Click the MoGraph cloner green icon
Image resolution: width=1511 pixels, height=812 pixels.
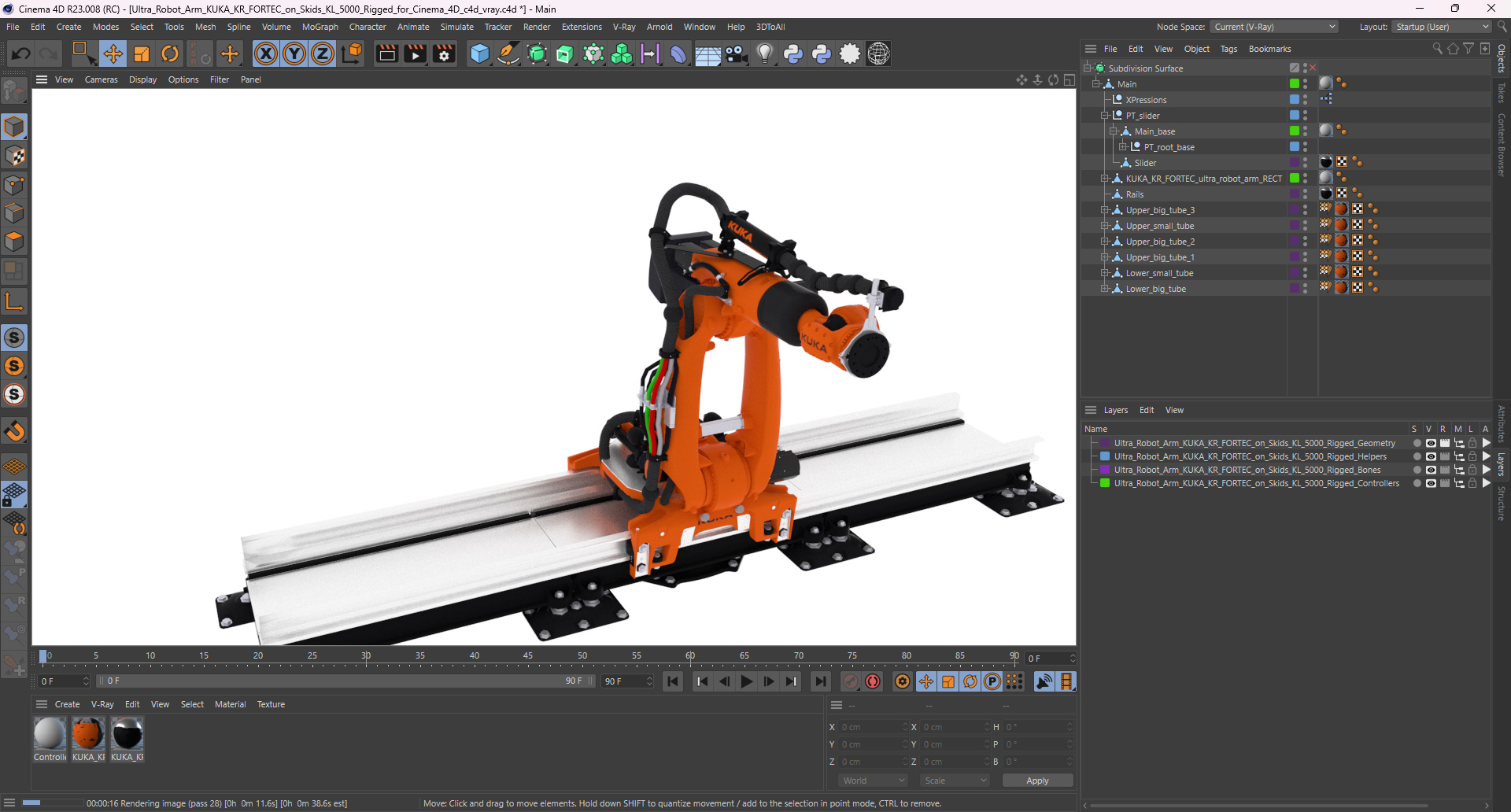coord(622,54)
